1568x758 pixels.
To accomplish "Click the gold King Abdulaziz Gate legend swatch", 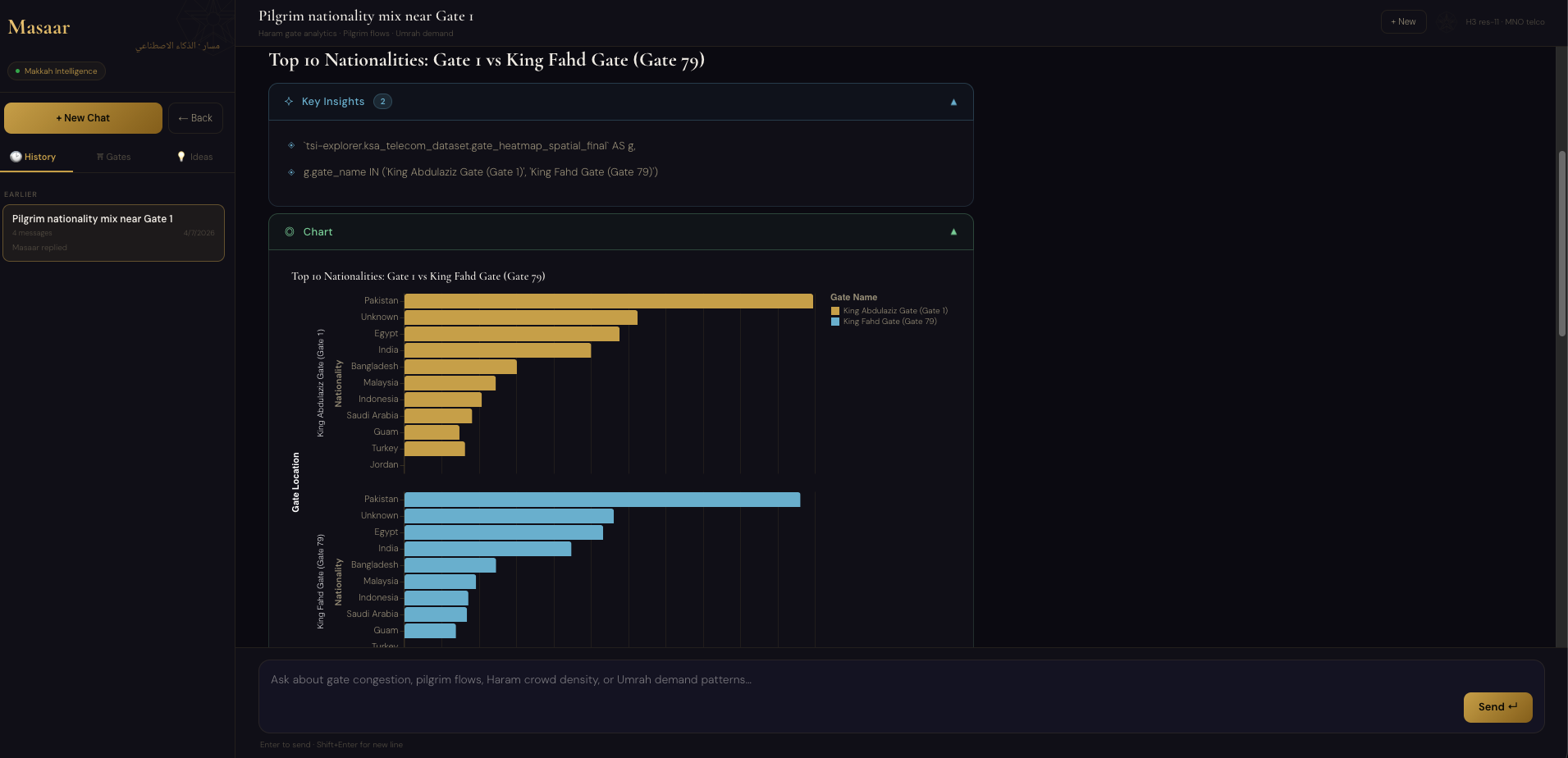I will click(x=835, y=311).
